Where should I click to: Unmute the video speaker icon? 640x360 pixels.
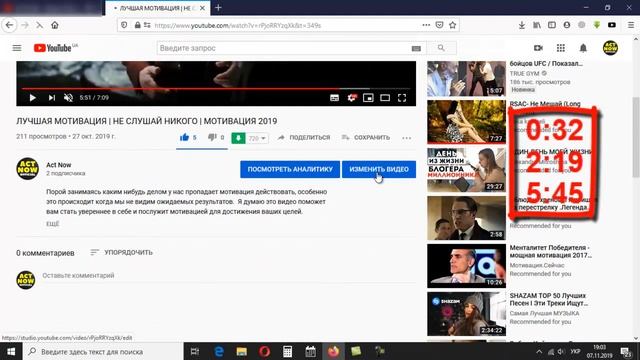(x=68, y=98)
